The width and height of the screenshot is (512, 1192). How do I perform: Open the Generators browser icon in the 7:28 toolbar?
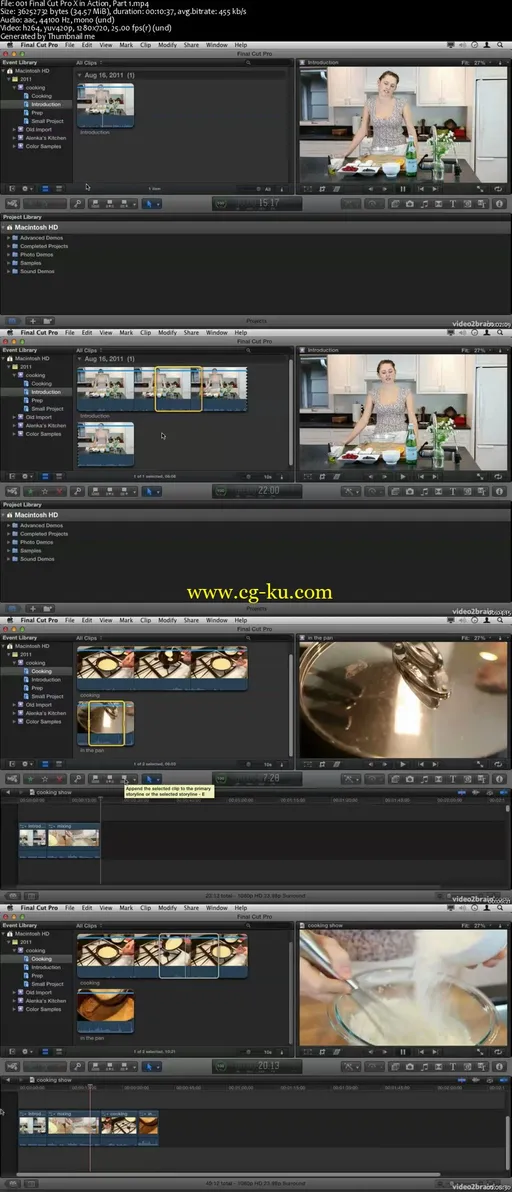coord(467,779)
